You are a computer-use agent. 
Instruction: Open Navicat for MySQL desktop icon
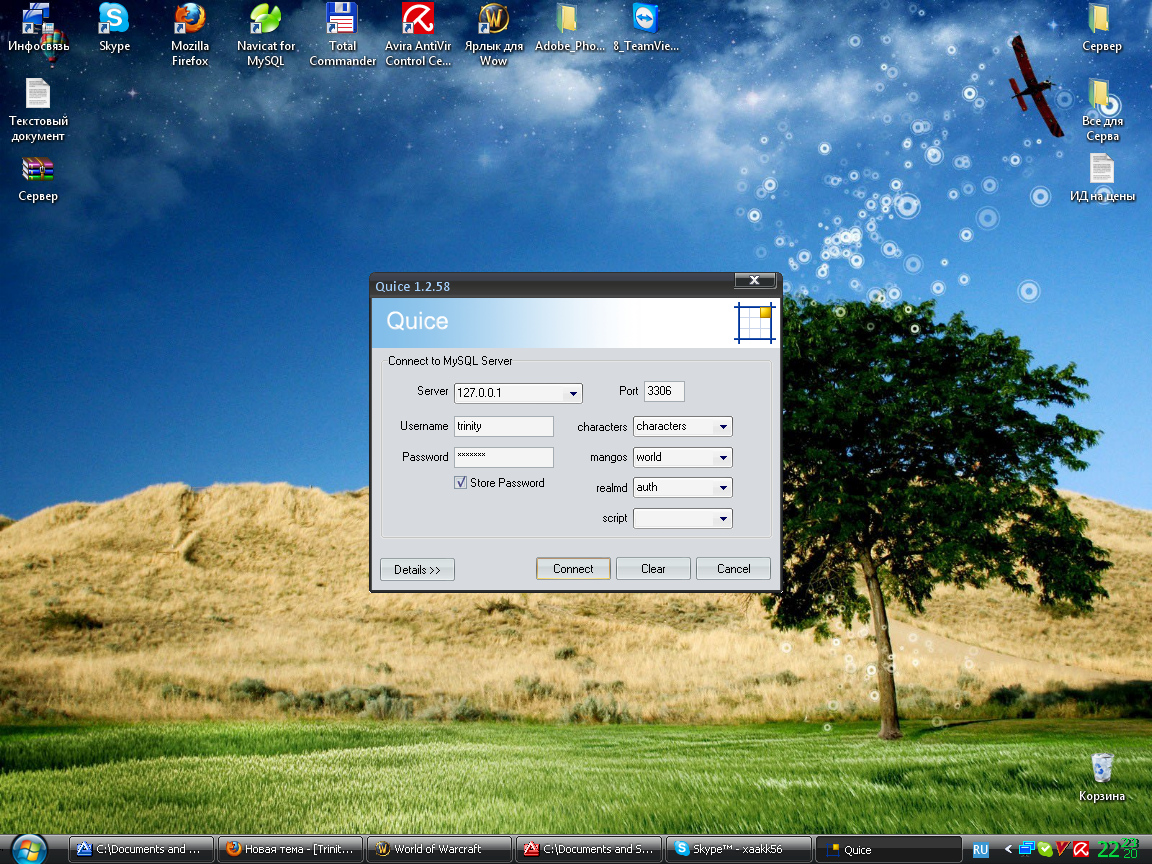(265, 35)
